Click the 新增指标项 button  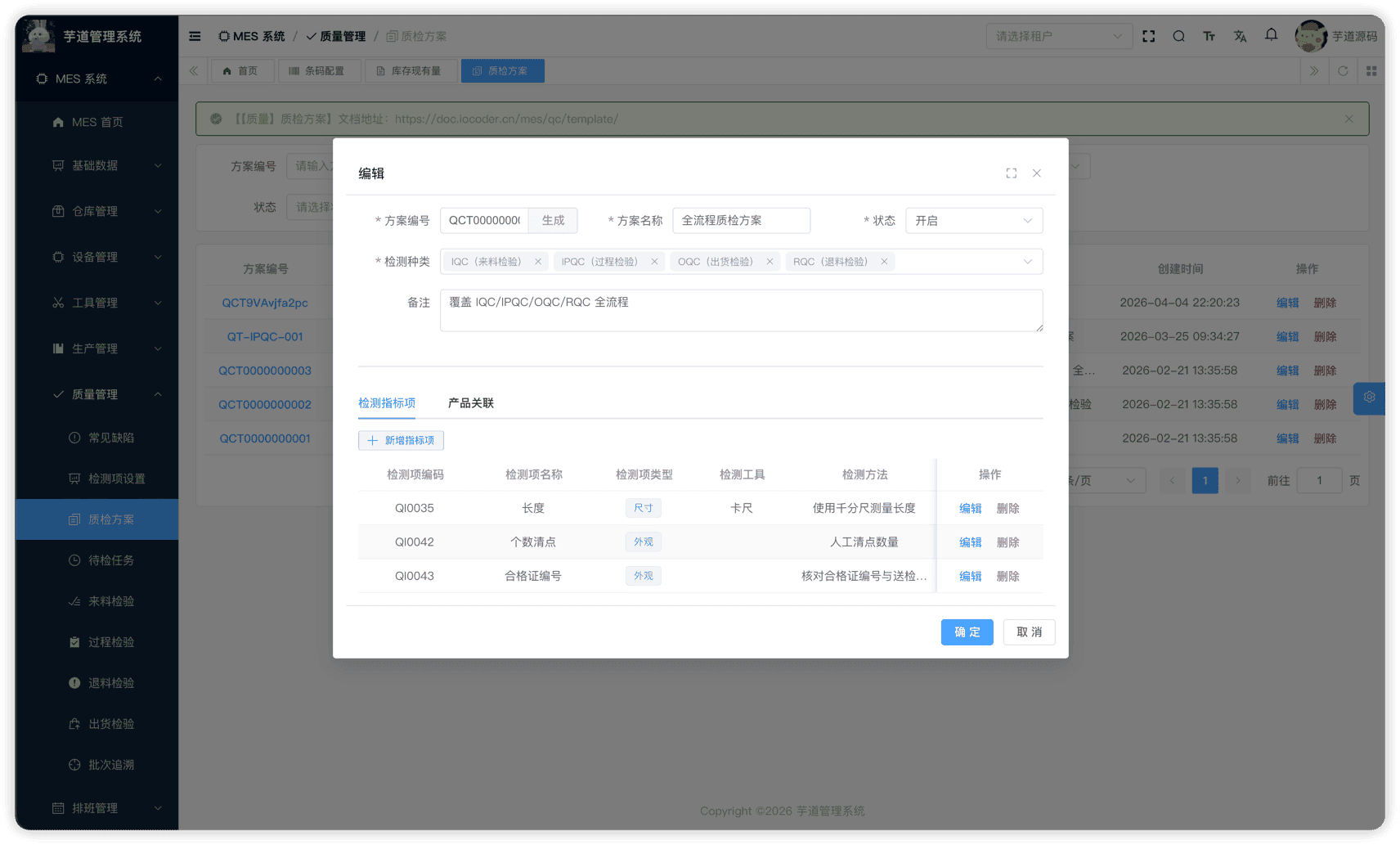pyautogui.click(x=401, y=440)
